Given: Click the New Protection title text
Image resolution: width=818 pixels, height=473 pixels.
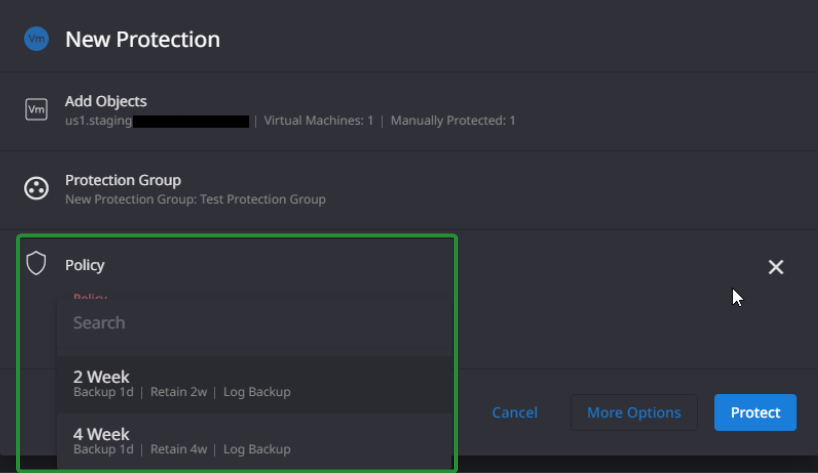Looking at the screenshot, I should (142, 39).
